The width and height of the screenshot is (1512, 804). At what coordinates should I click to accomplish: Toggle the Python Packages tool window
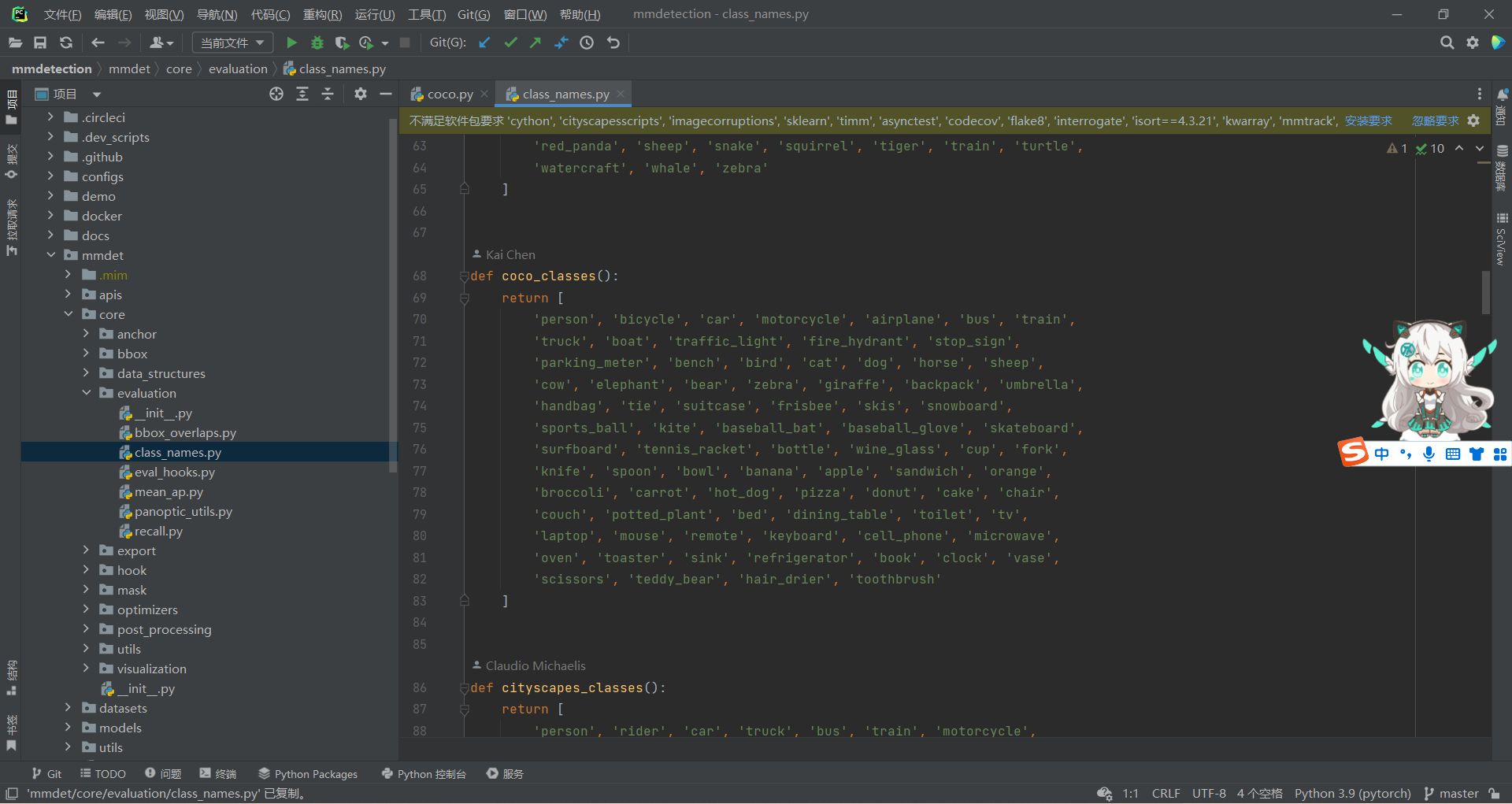coord(308,773)
